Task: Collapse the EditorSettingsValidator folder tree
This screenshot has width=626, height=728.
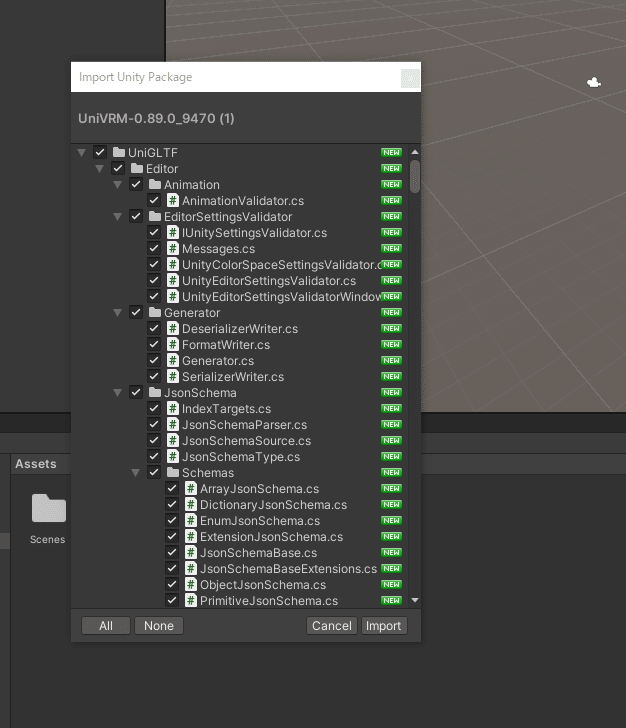Action: (x=117, y=217)
